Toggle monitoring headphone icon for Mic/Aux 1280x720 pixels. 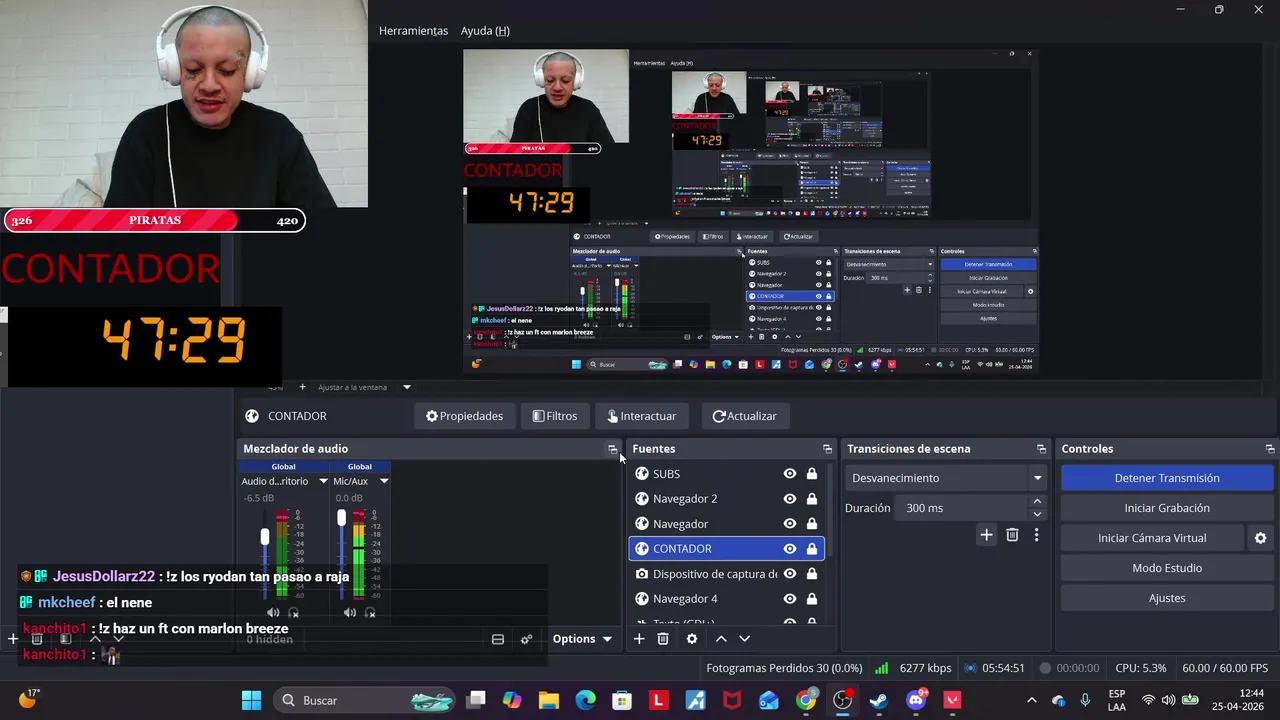pyautogui.click(x=369, y=612)
